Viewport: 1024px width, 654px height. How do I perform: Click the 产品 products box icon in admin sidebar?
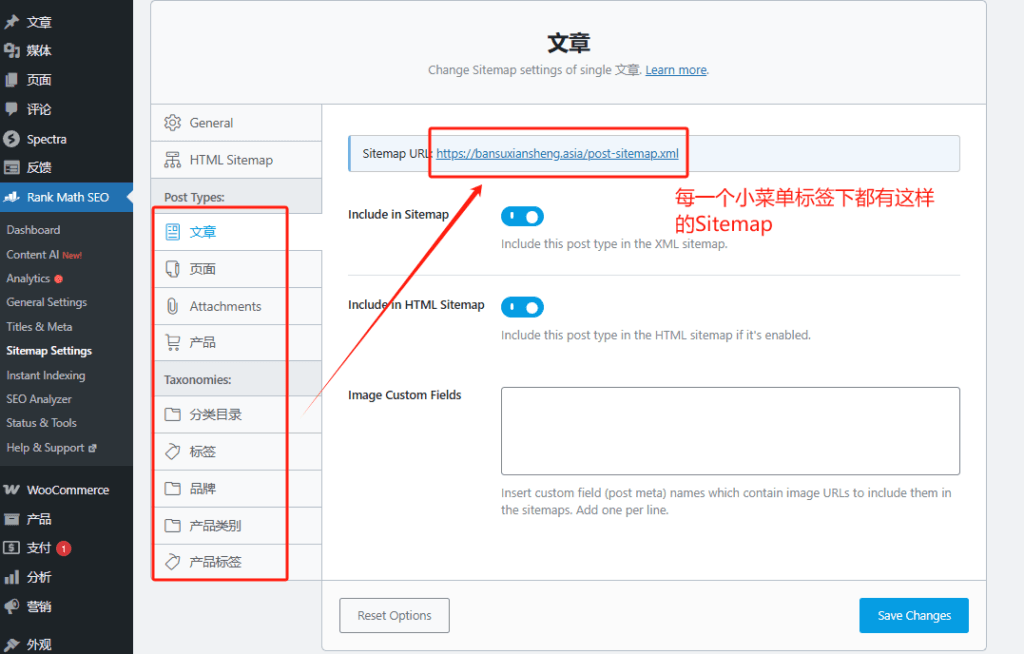click(x=11, y=519)
